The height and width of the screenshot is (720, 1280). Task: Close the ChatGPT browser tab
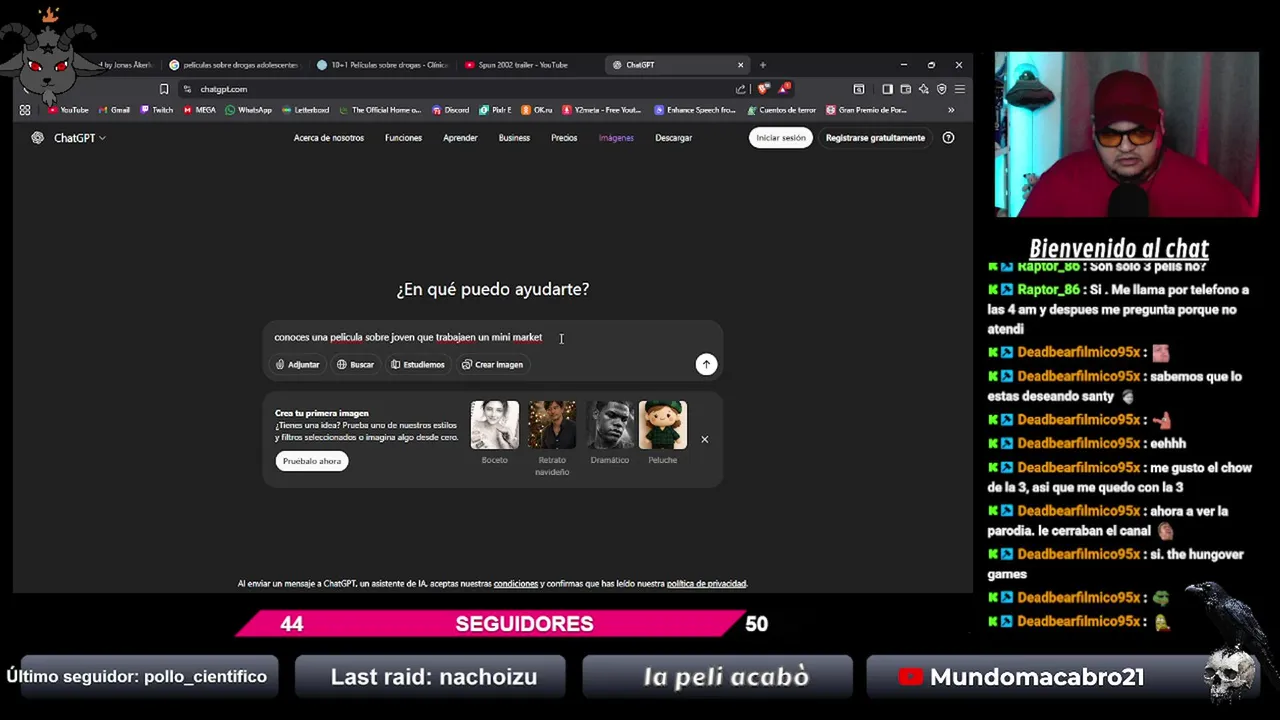click(740, 65)
